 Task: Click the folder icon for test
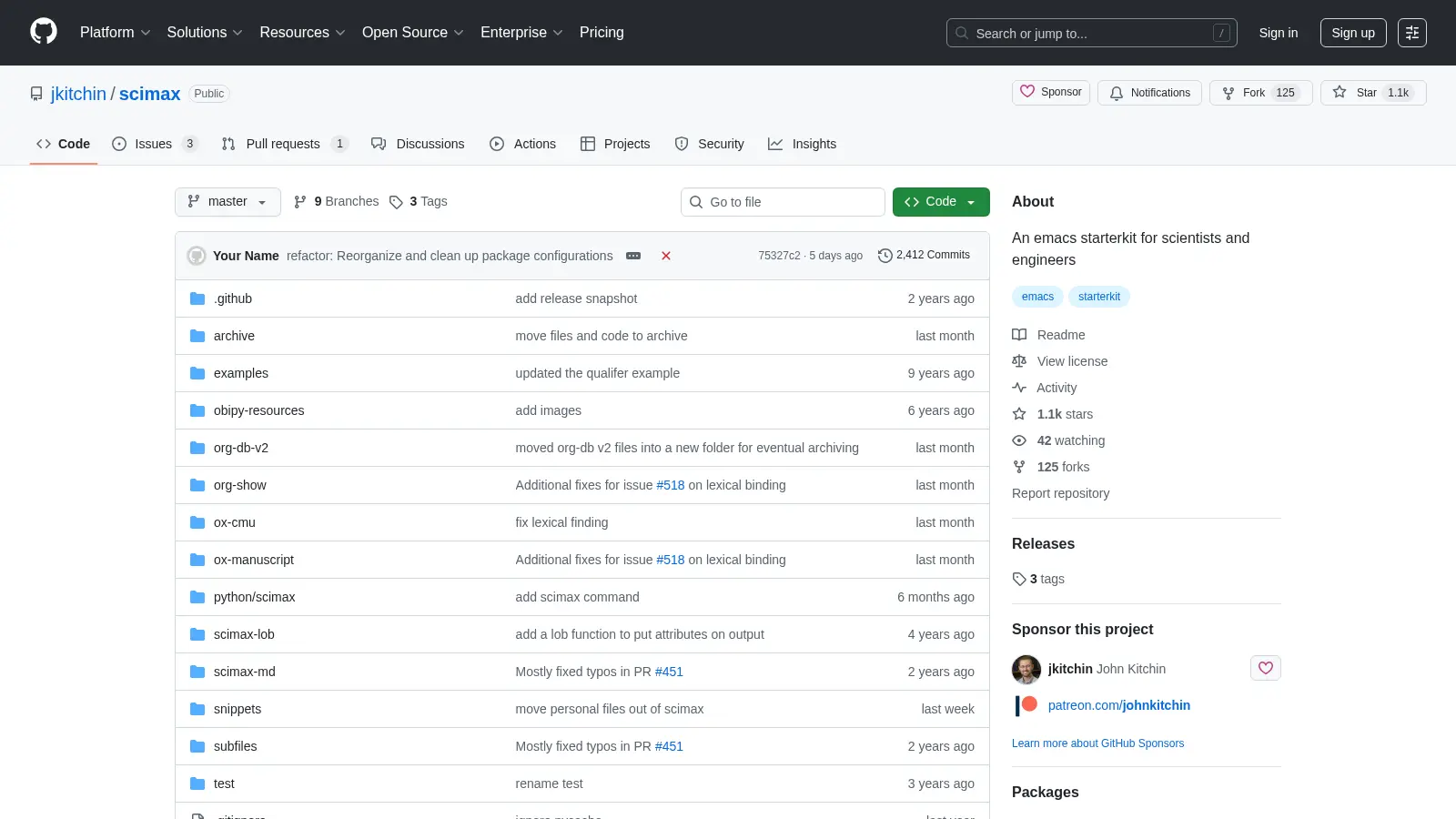[197, 784]
